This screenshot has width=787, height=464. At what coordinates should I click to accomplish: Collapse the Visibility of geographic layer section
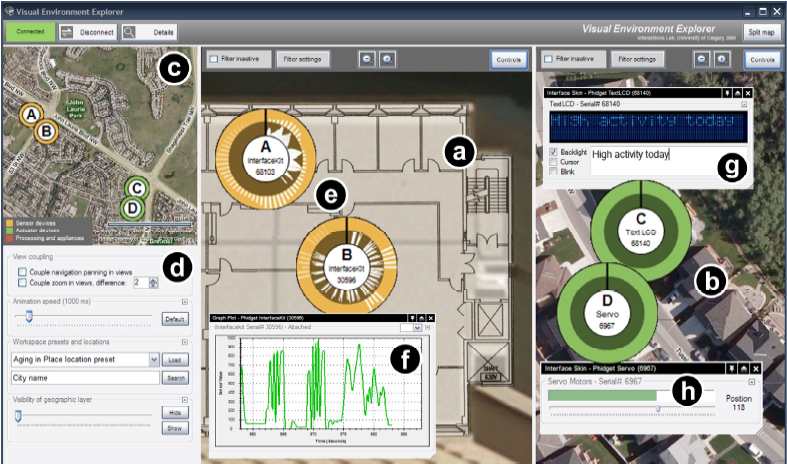click(185, 400)
